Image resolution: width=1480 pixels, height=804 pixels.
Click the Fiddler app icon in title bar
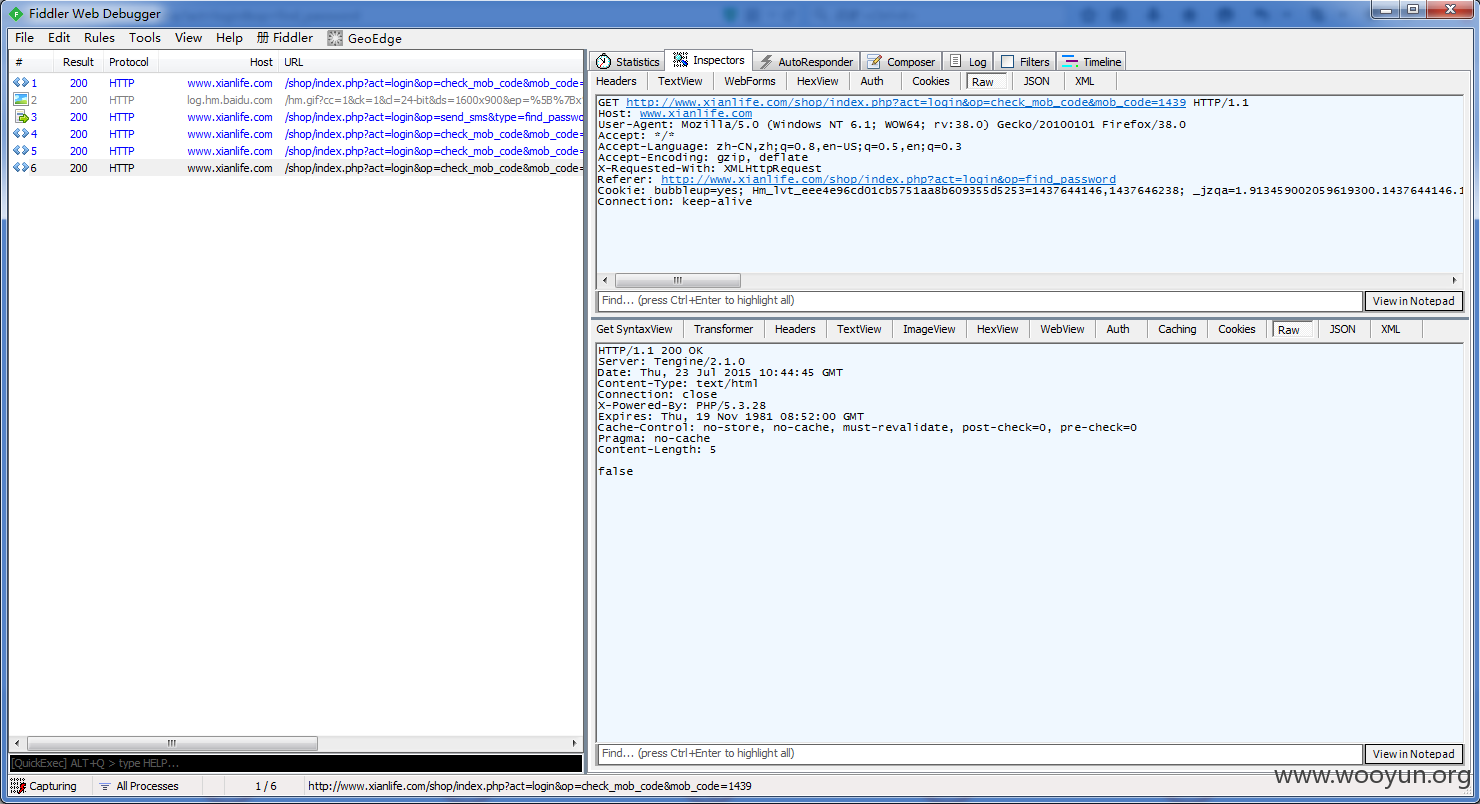pyautogui.click(x=15, y=14)
